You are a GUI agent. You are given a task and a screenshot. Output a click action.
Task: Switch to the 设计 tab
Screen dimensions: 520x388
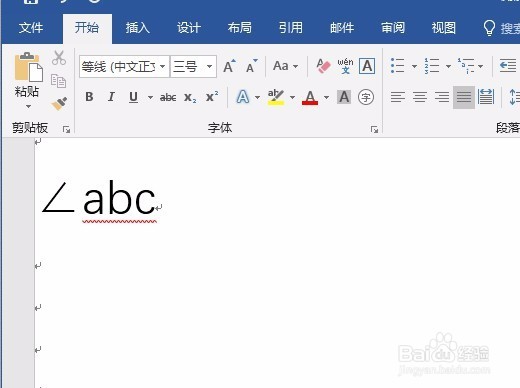click(x=189, y=28)
